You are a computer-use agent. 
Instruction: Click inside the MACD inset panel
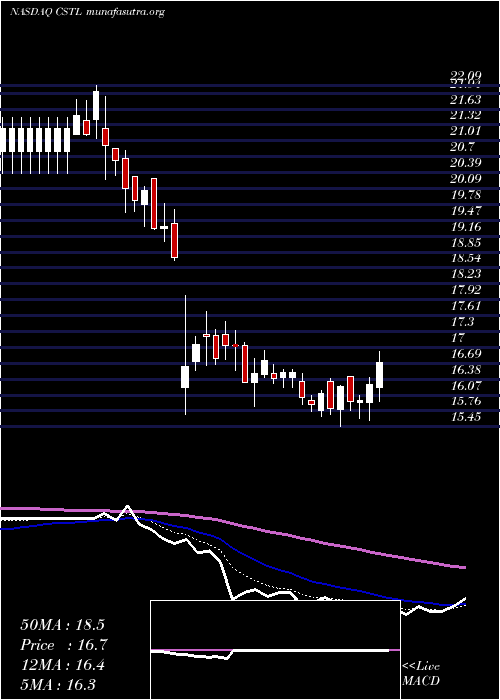(275, 650)
